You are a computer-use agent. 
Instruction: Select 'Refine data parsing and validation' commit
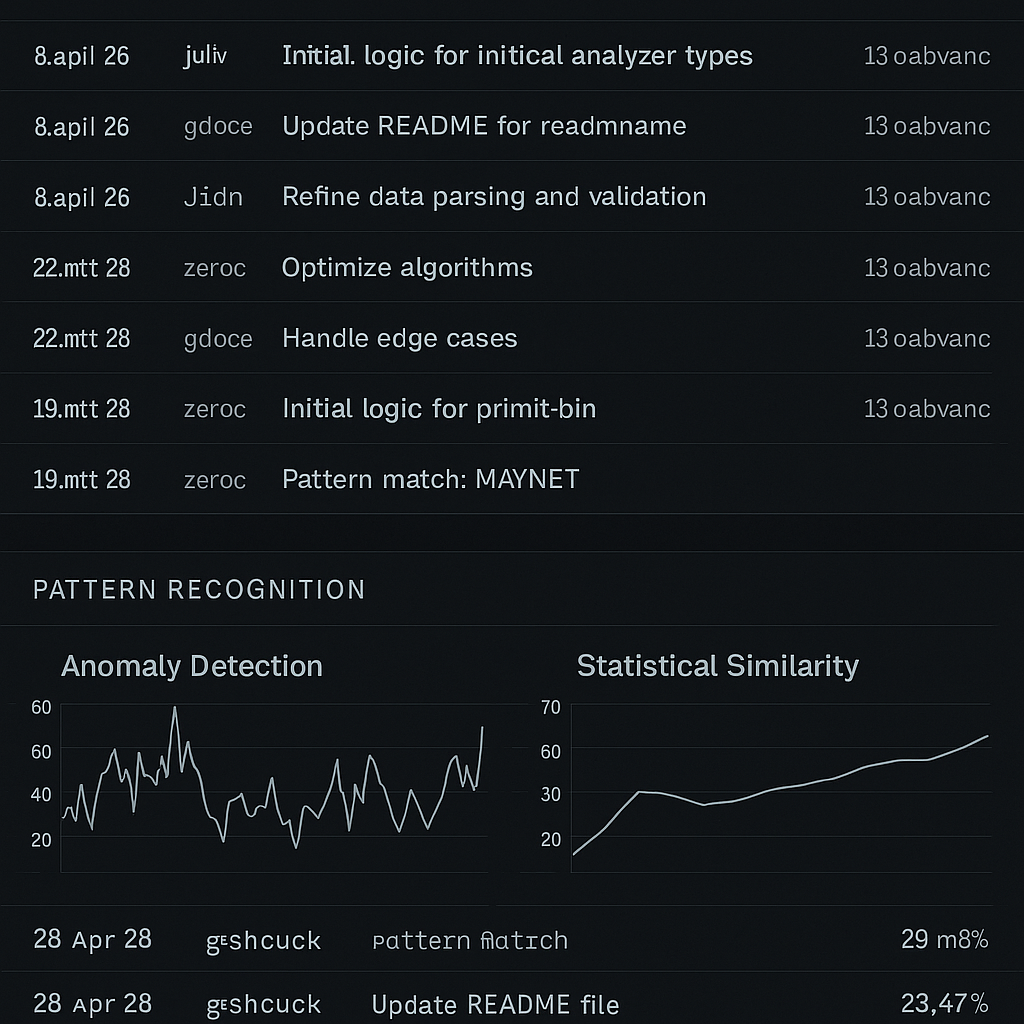(494, 197)
